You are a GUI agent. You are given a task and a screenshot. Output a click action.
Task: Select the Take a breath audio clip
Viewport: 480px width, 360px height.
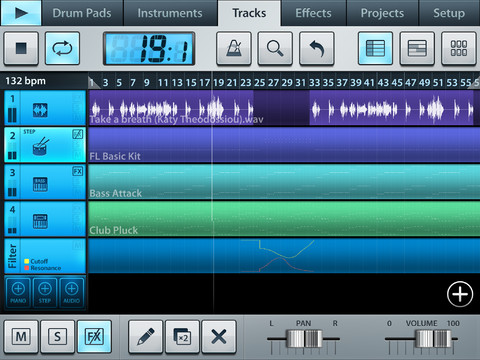coord(171,109)
